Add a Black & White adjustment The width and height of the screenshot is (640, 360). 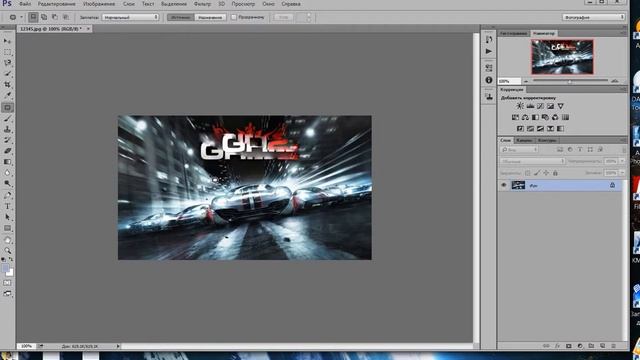coord(535,118)
